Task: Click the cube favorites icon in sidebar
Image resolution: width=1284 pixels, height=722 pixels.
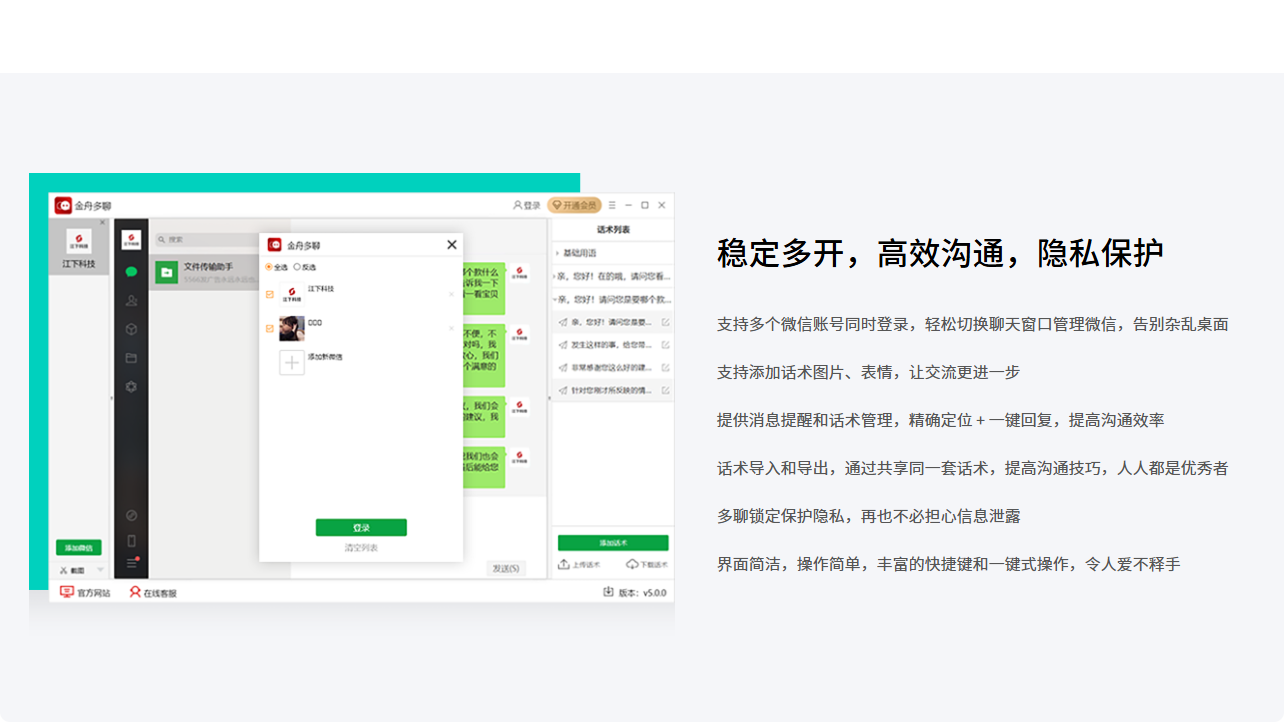Action: [131, 329]
